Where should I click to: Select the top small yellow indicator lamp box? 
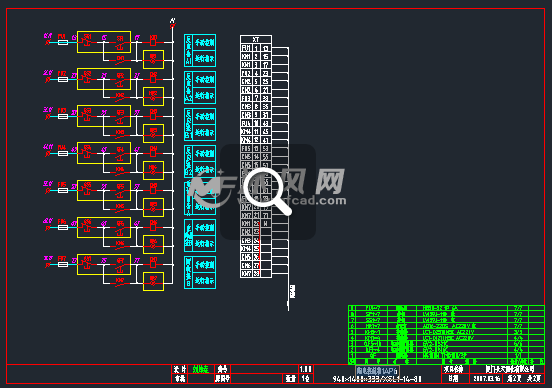point(153,60)
